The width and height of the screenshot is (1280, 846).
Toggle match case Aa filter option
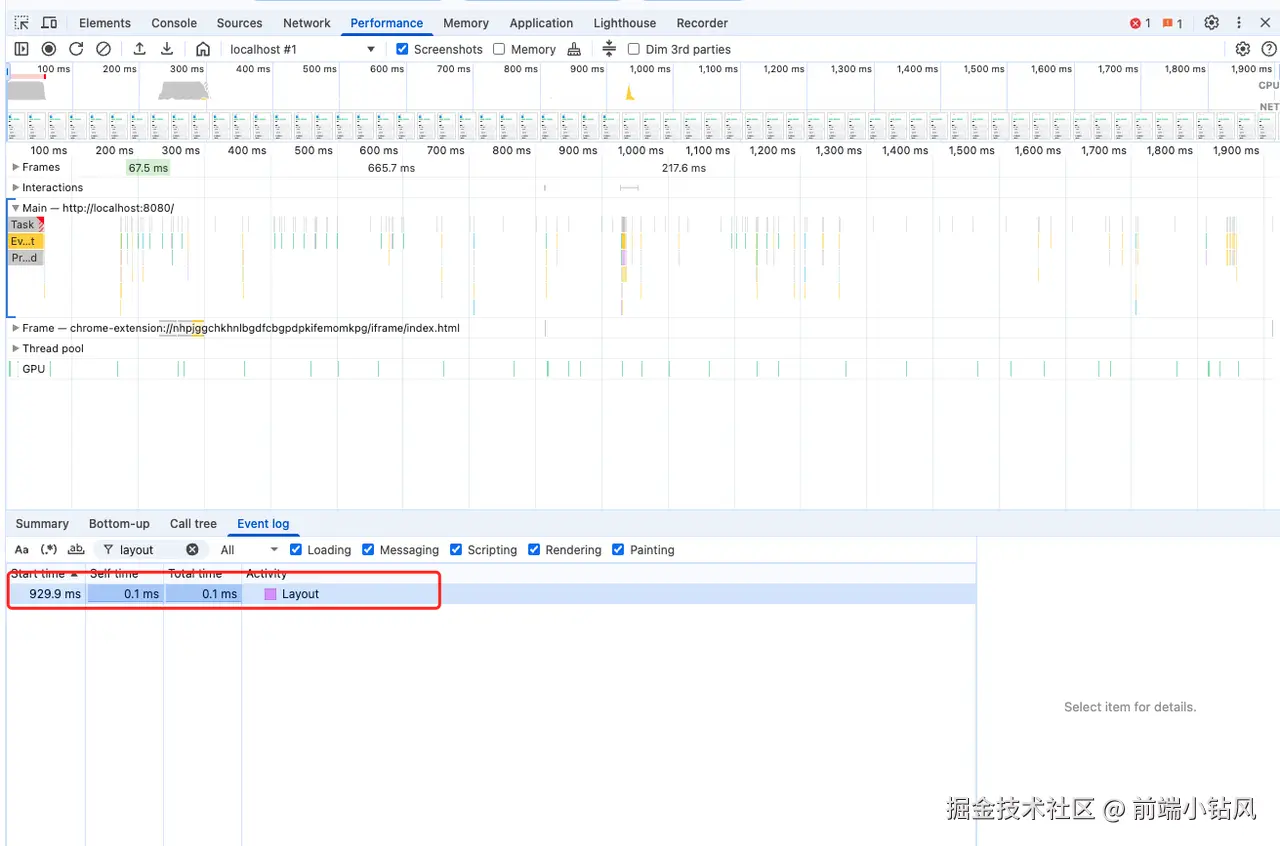(22, 550)
